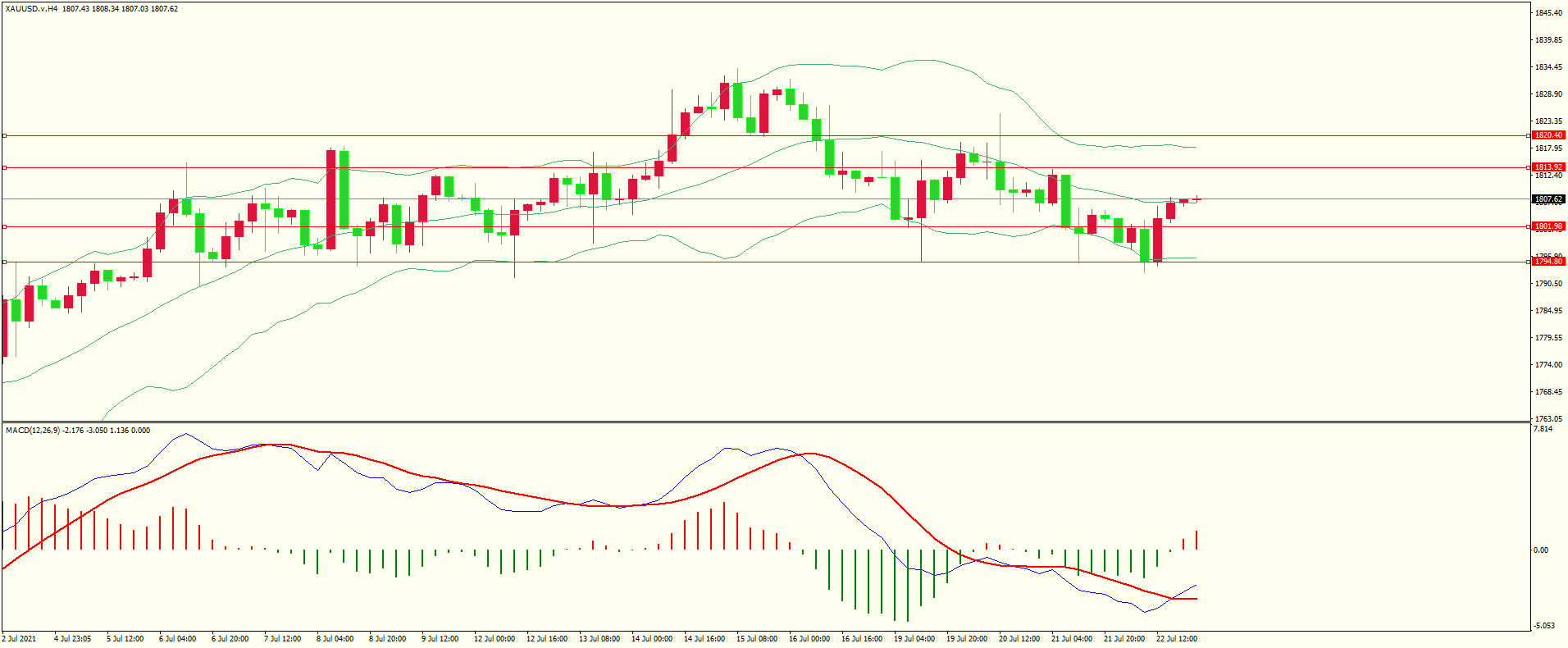
Task: Click left handle of 1801.98 horizontal line
Action: [4, 226]
